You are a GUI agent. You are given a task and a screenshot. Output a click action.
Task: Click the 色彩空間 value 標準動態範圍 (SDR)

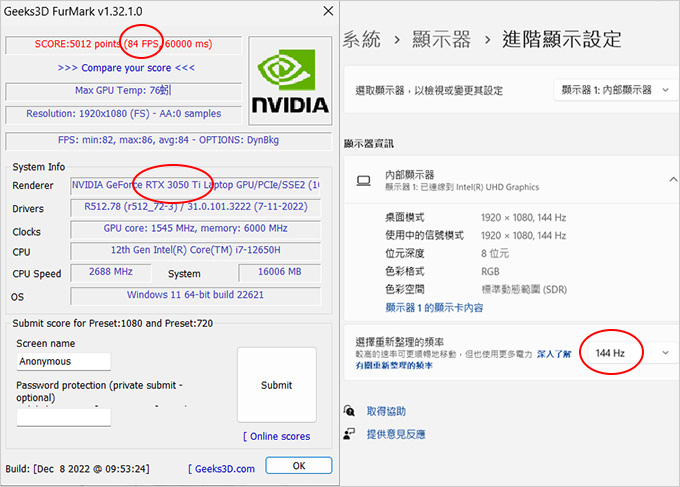click(524, 290)
